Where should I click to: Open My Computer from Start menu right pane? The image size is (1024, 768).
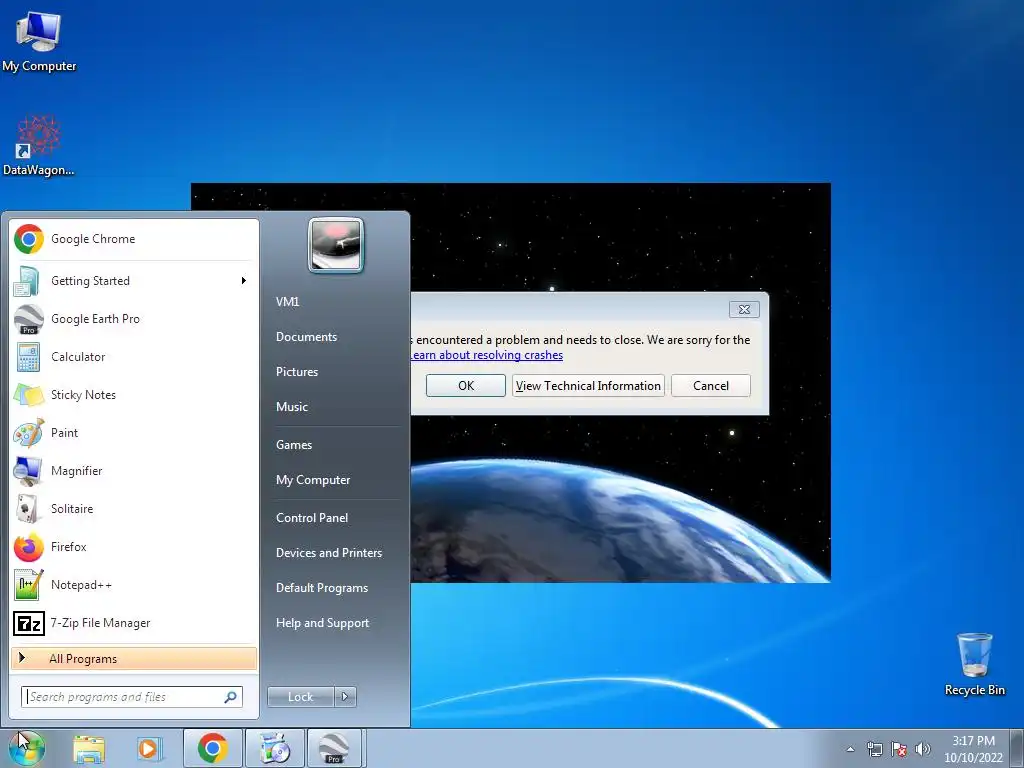click(x=313, y=480)
